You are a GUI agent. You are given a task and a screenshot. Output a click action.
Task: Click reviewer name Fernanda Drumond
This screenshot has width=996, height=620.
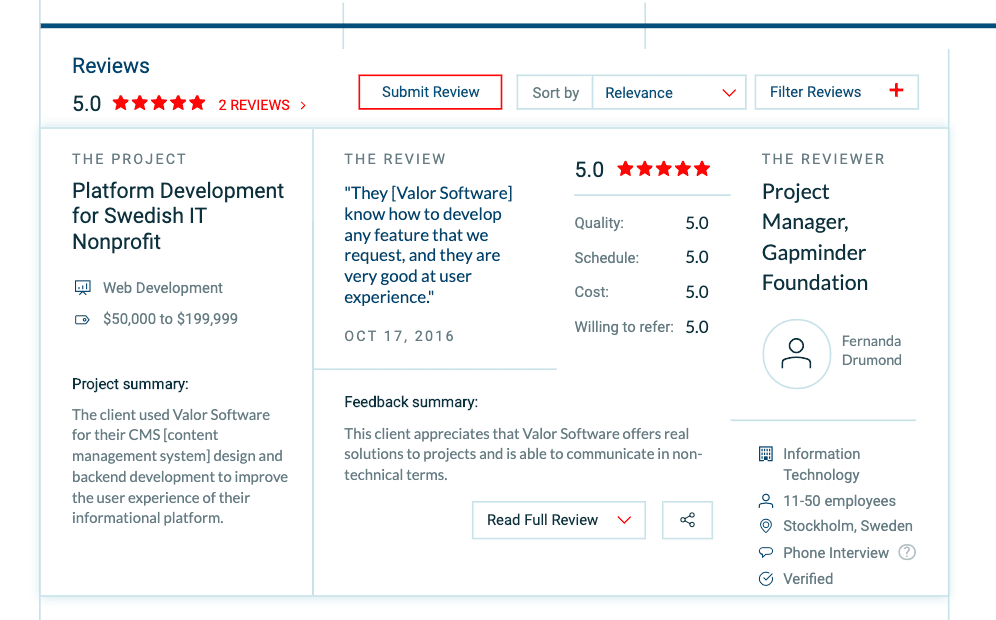pos(871,350)
